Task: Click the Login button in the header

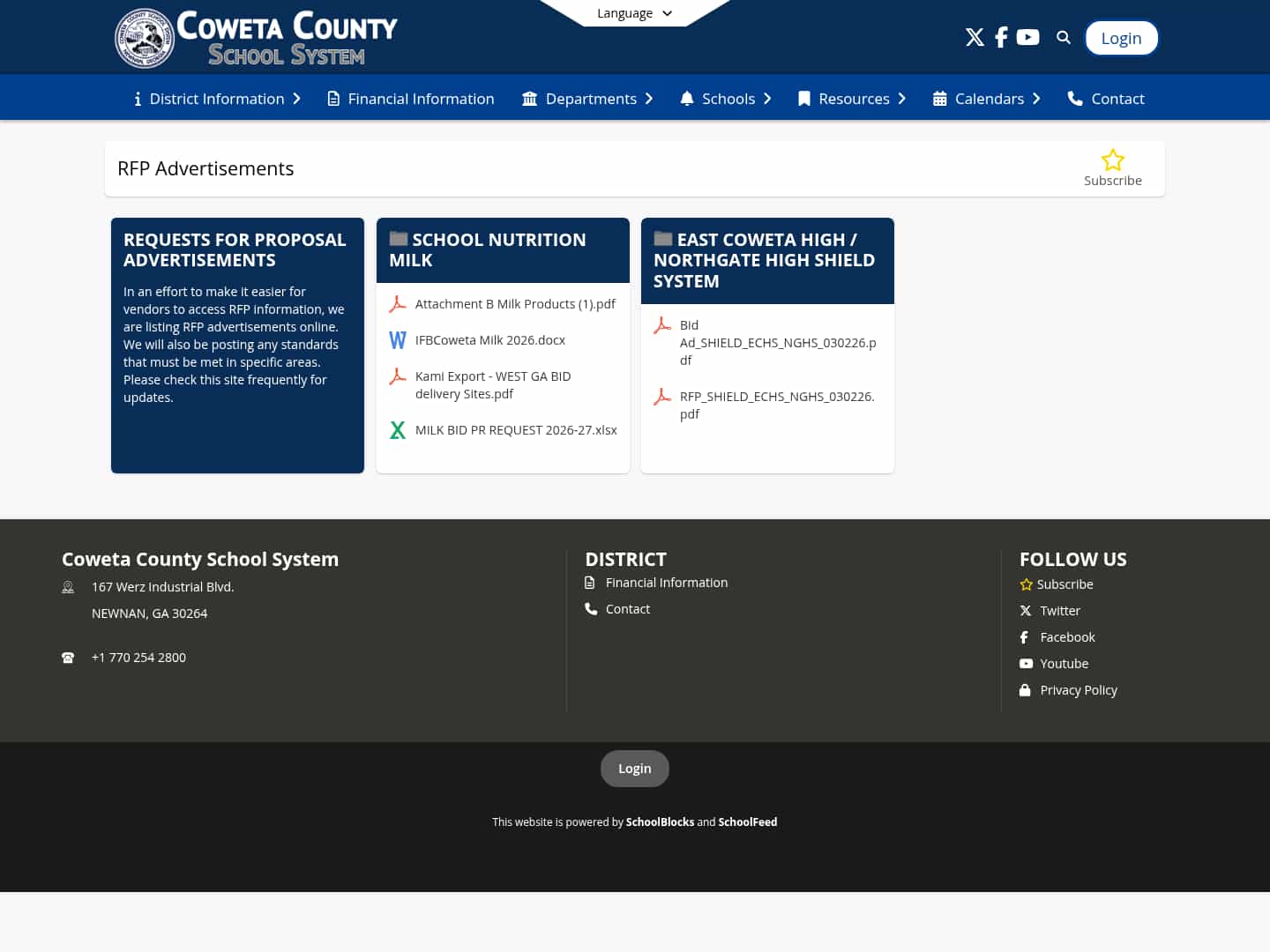Action: [x=1121, y=37]
